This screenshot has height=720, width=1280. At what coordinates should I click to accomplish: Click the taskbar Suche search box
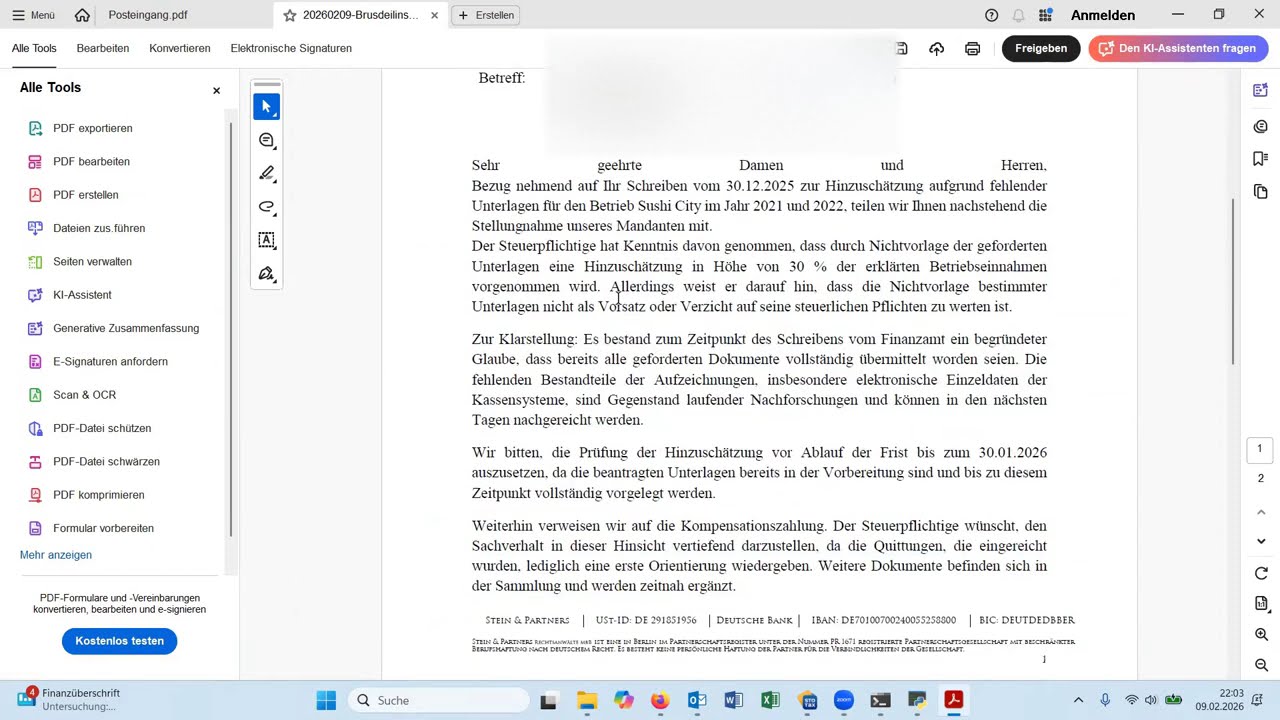[x=437, y=700]
